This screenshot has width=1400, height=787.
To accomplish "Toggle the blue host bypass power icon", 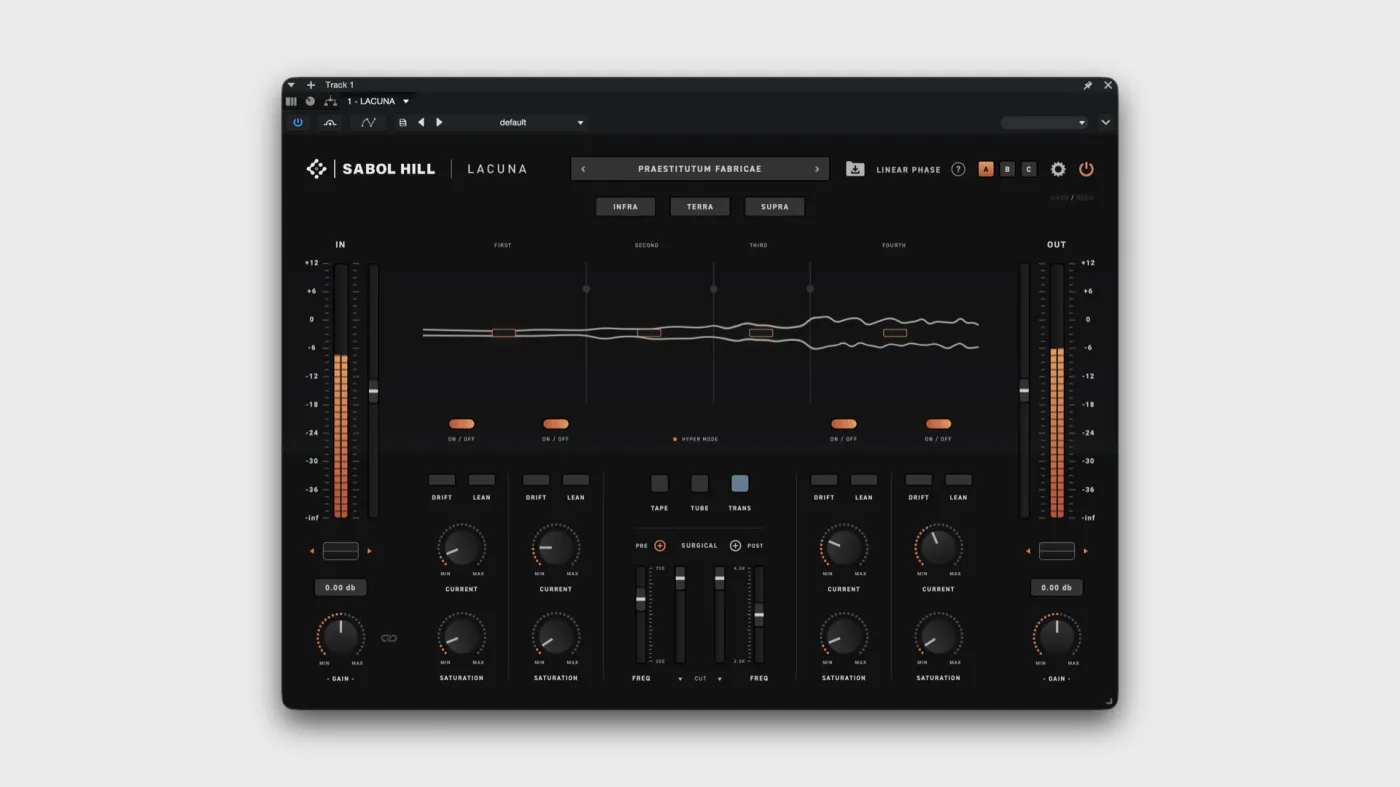I will tap(298, 123).
